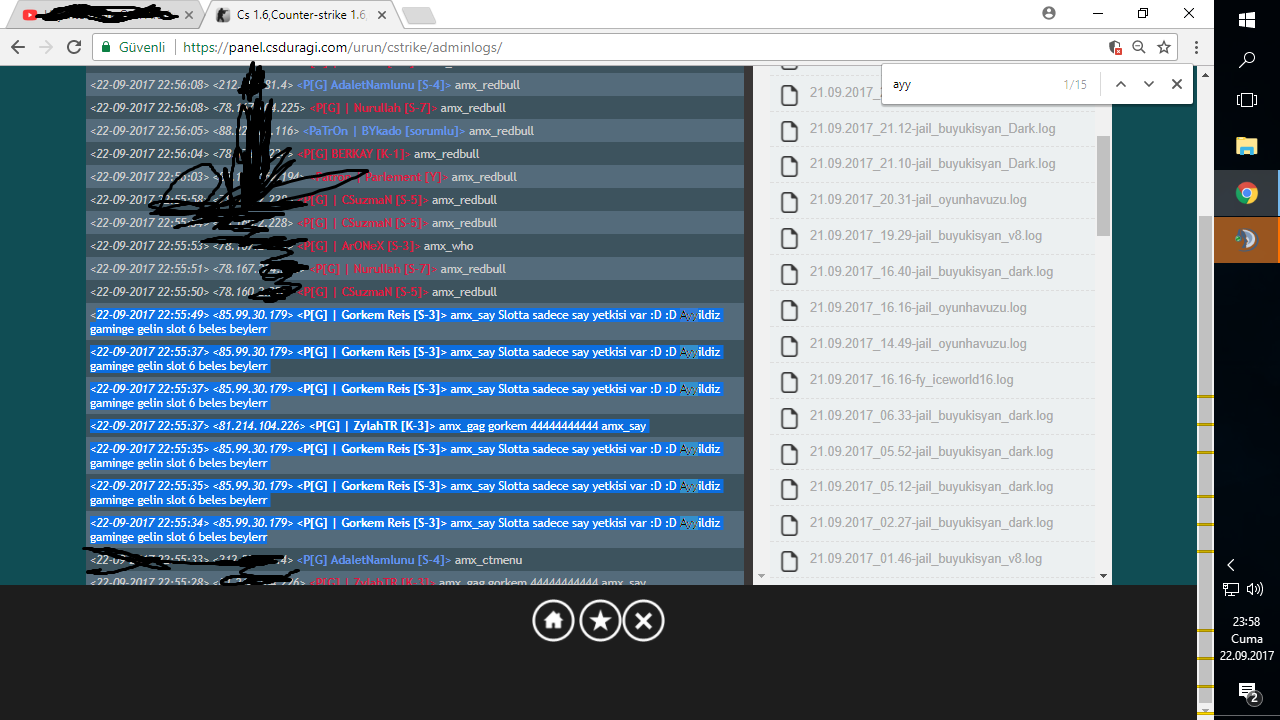
Task: Click the Chrome icon on taskbar
Action: 1247,193
